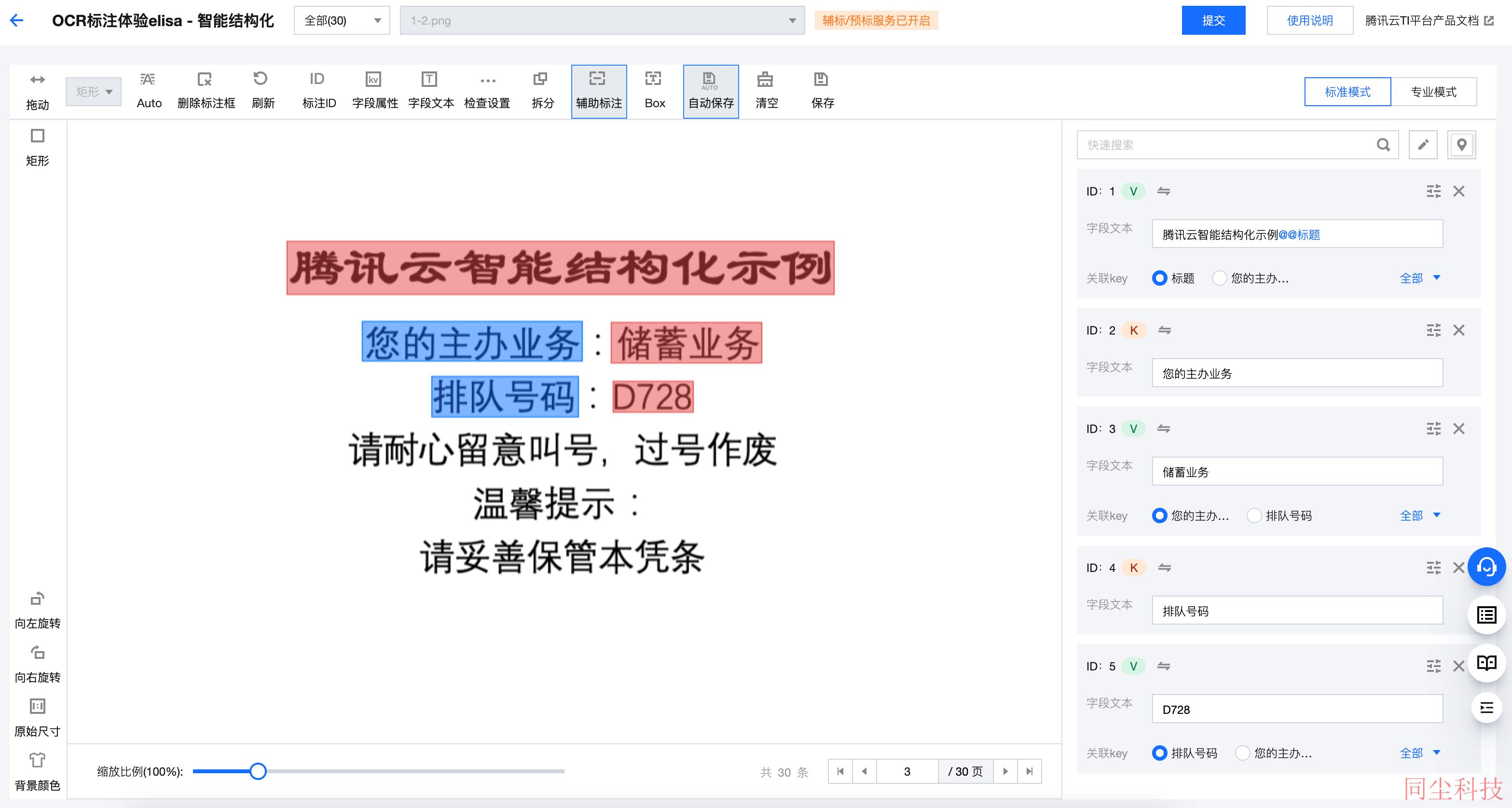The height and width of the screenshot is (808, 1512).
Task: Click the search magnifier icon
Action: pos(1383,144)
